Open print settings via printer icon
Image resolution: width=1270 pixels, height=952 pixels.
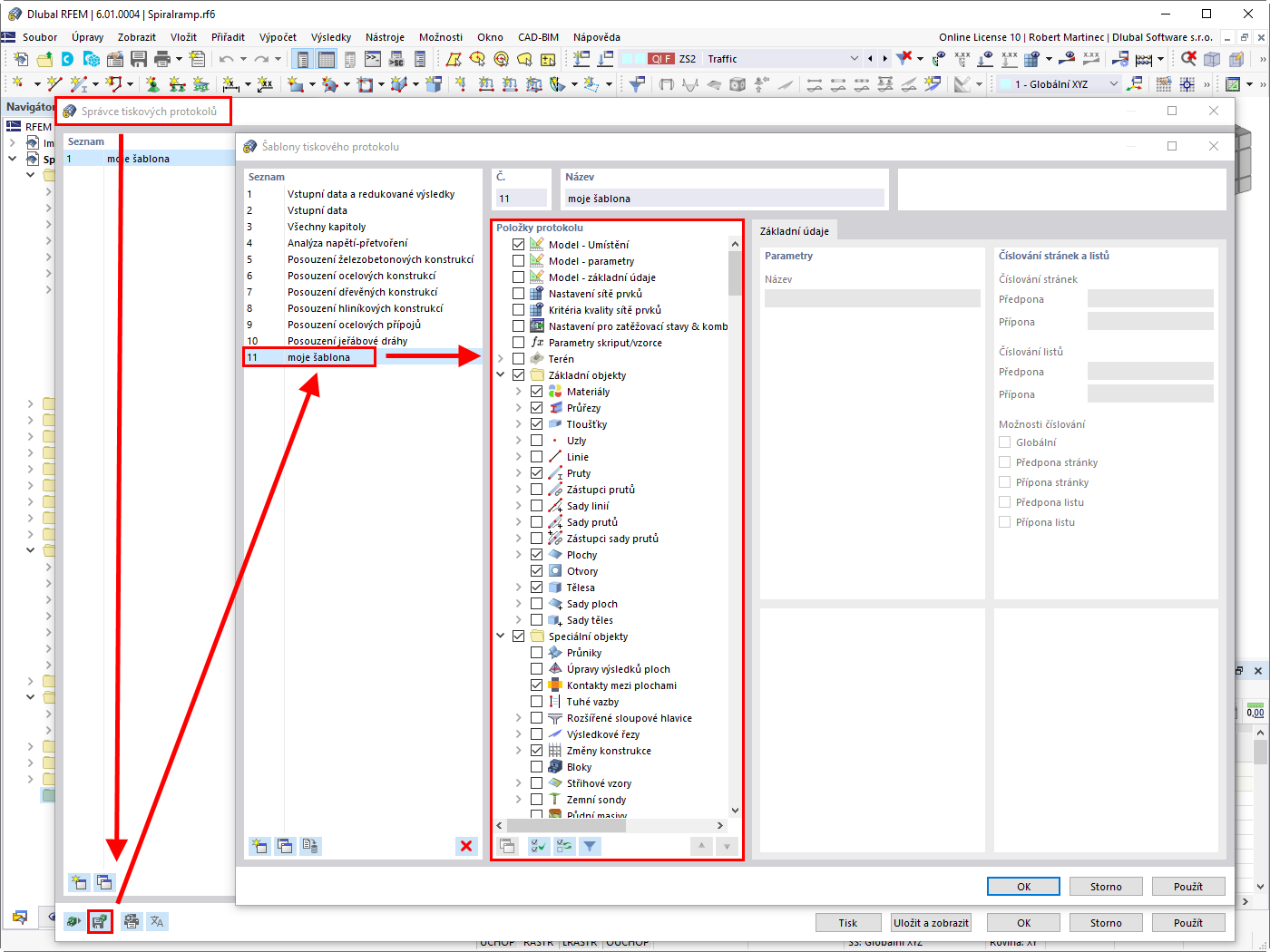[x=131, y=921]
